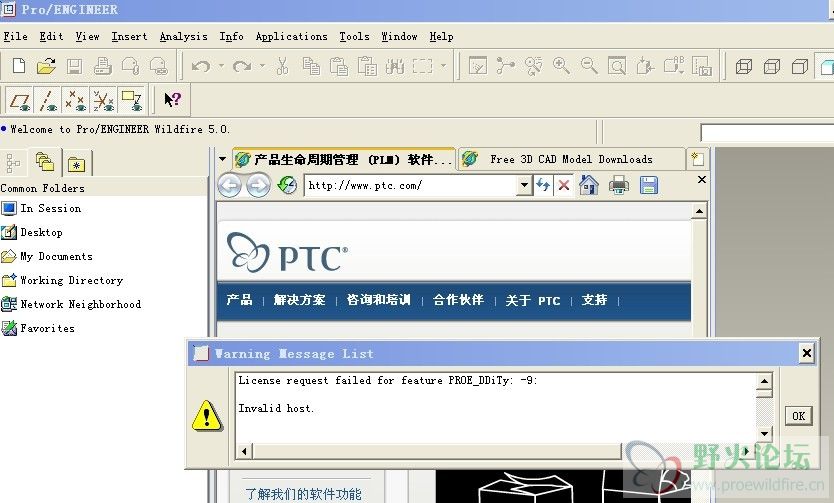Image resolution: width=834 pixels, height=503 pixels.
Task: Switch to Free 3D CAD Model Downloads tab
Action: point(571,159)
